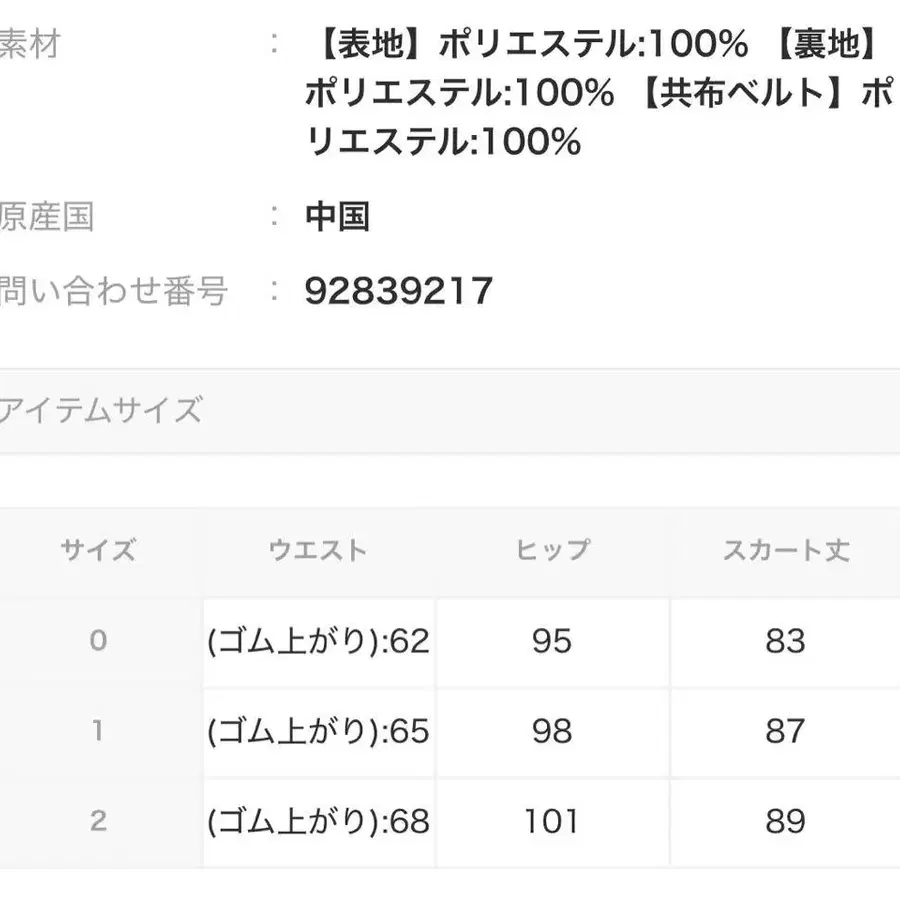This screenshot has width=900, height=900.
Task: Select waist cell (ゴム上がり):65
Action: [x=319, y=731]
